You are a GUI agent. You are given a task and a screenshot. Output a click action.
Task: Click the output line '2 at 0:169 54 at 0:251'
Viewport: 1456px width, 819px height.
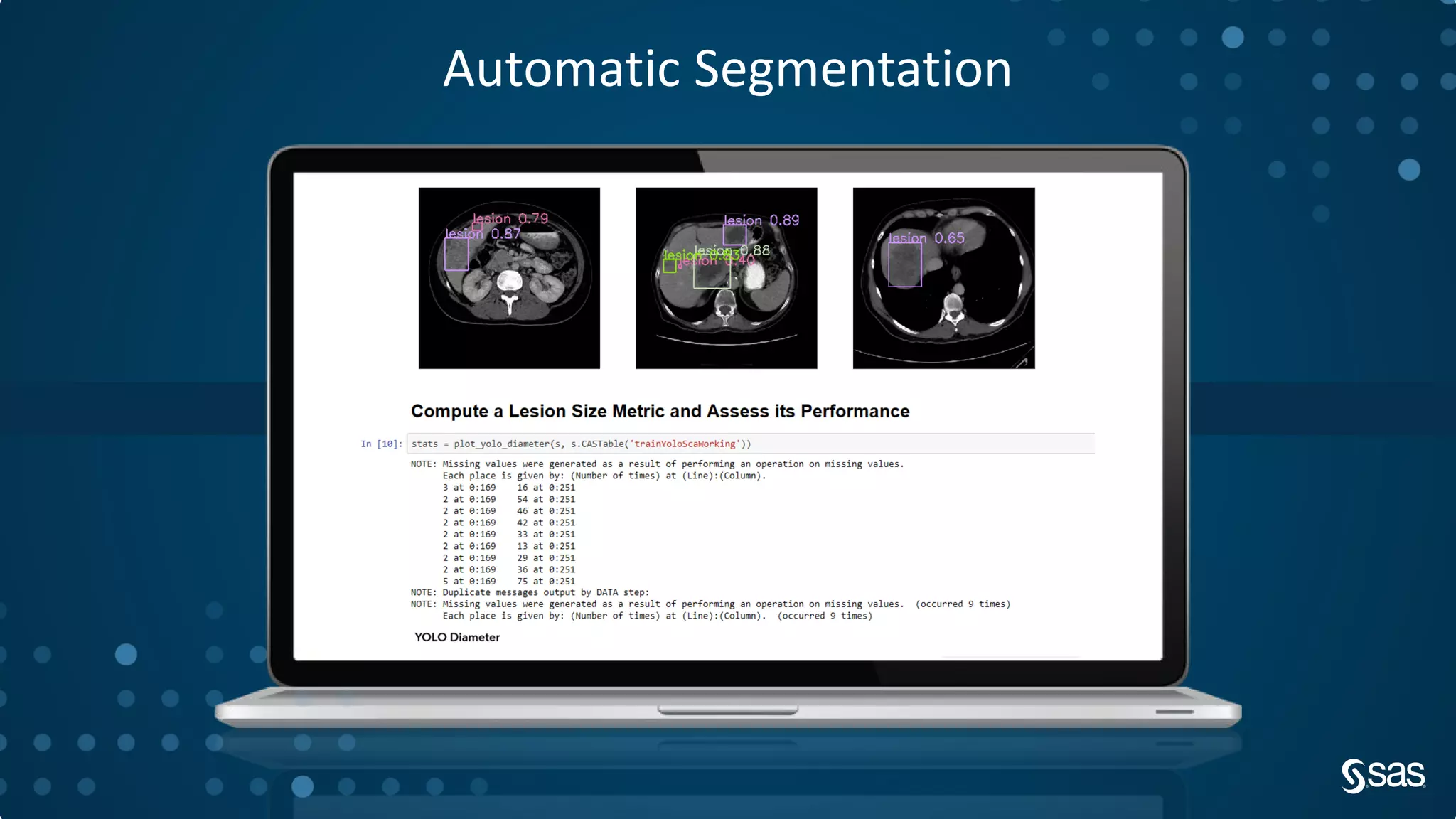coord(508,499)
